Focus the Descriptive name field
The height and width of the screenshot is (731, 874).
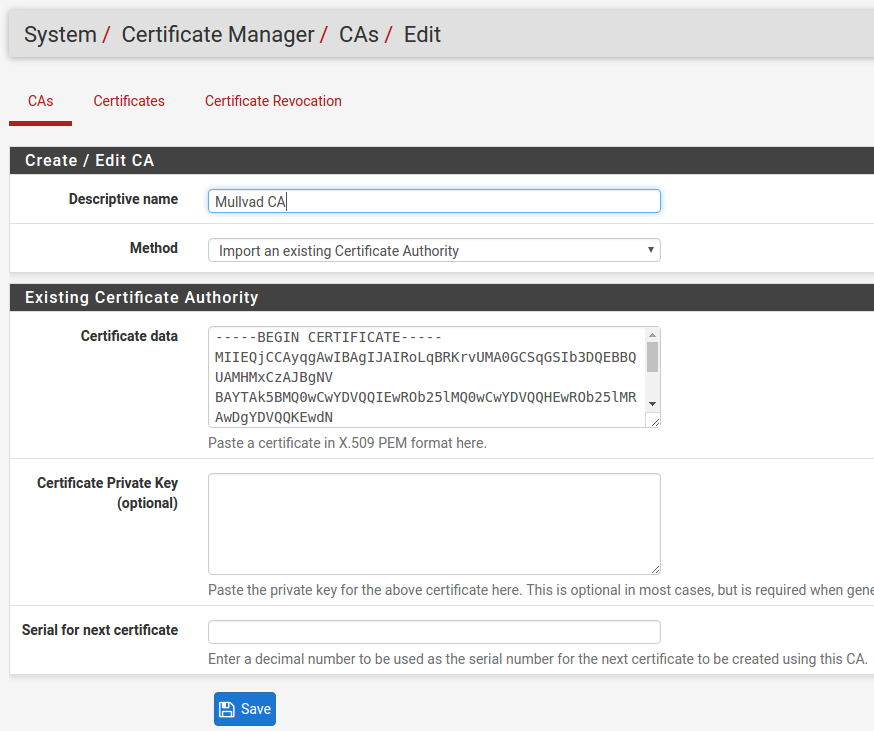(x=434, y=201)
